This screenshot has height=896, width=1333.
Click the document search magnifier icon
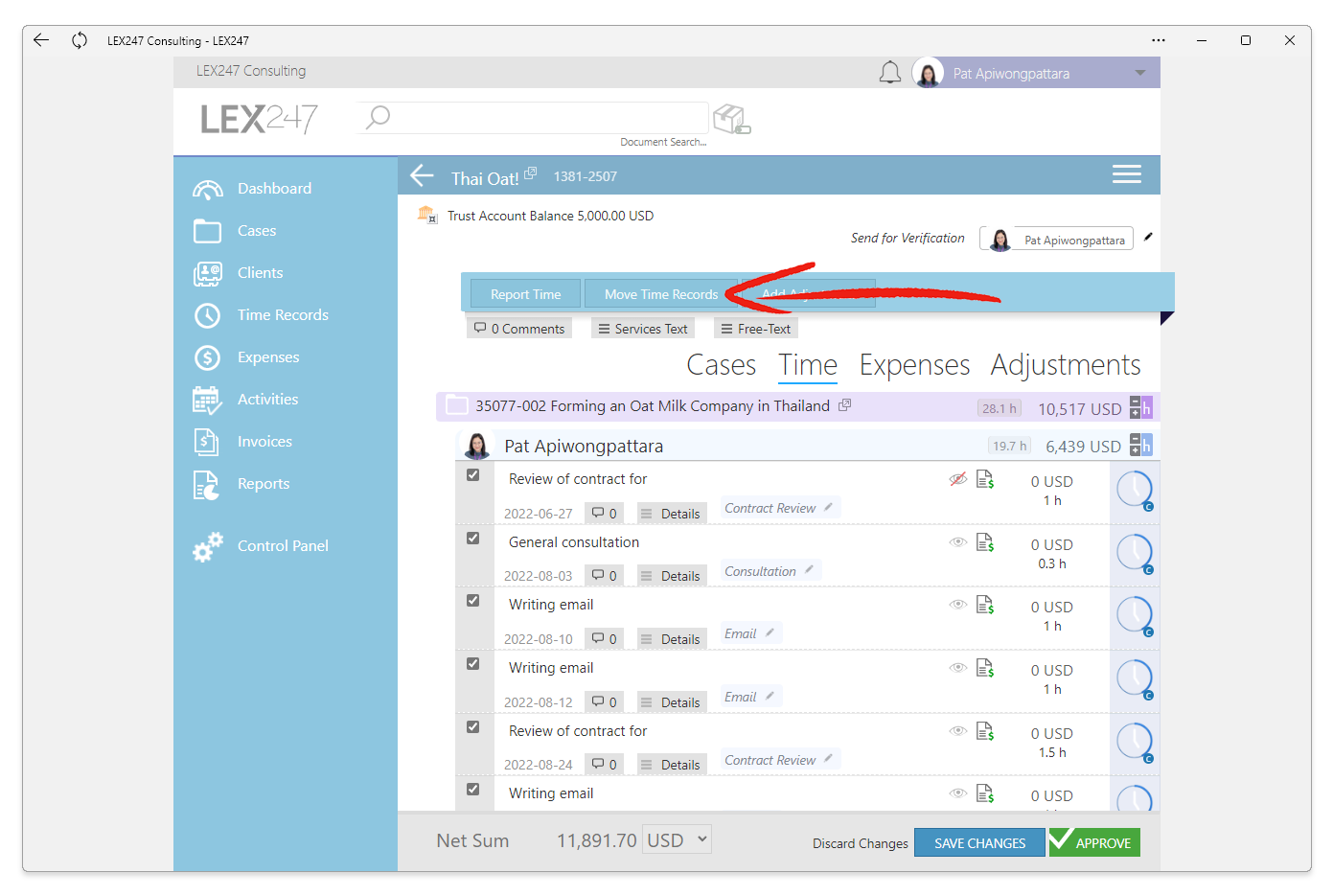click(379, 118)
